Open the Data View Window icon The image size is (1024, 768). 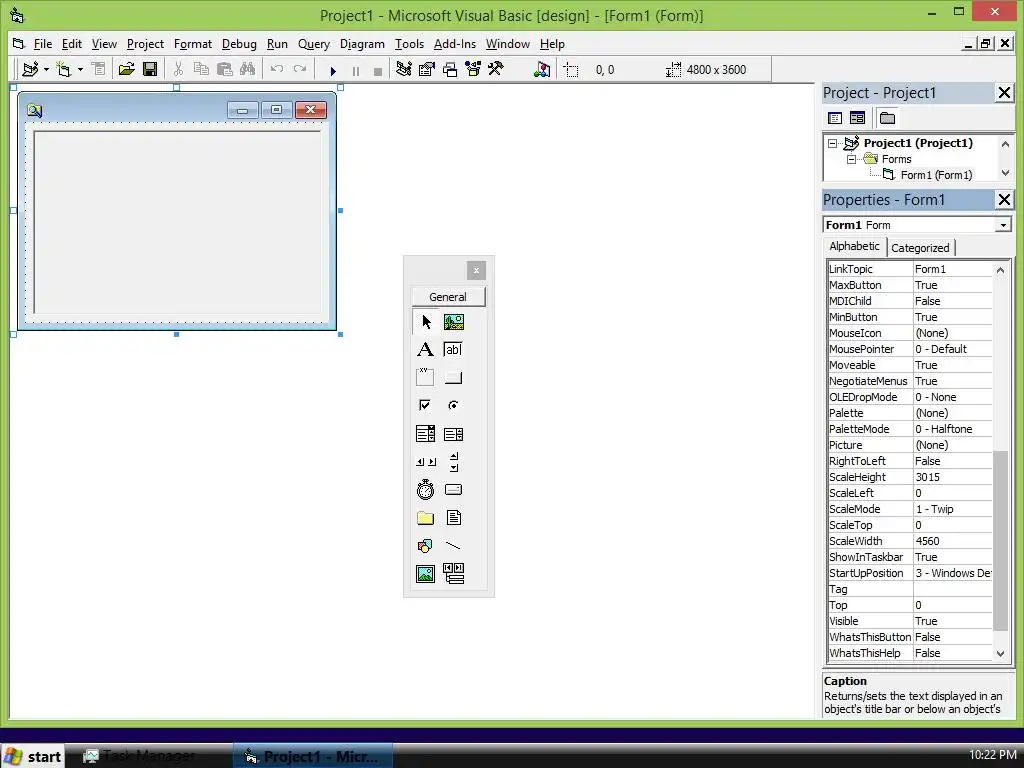click(x=542, y=69)
